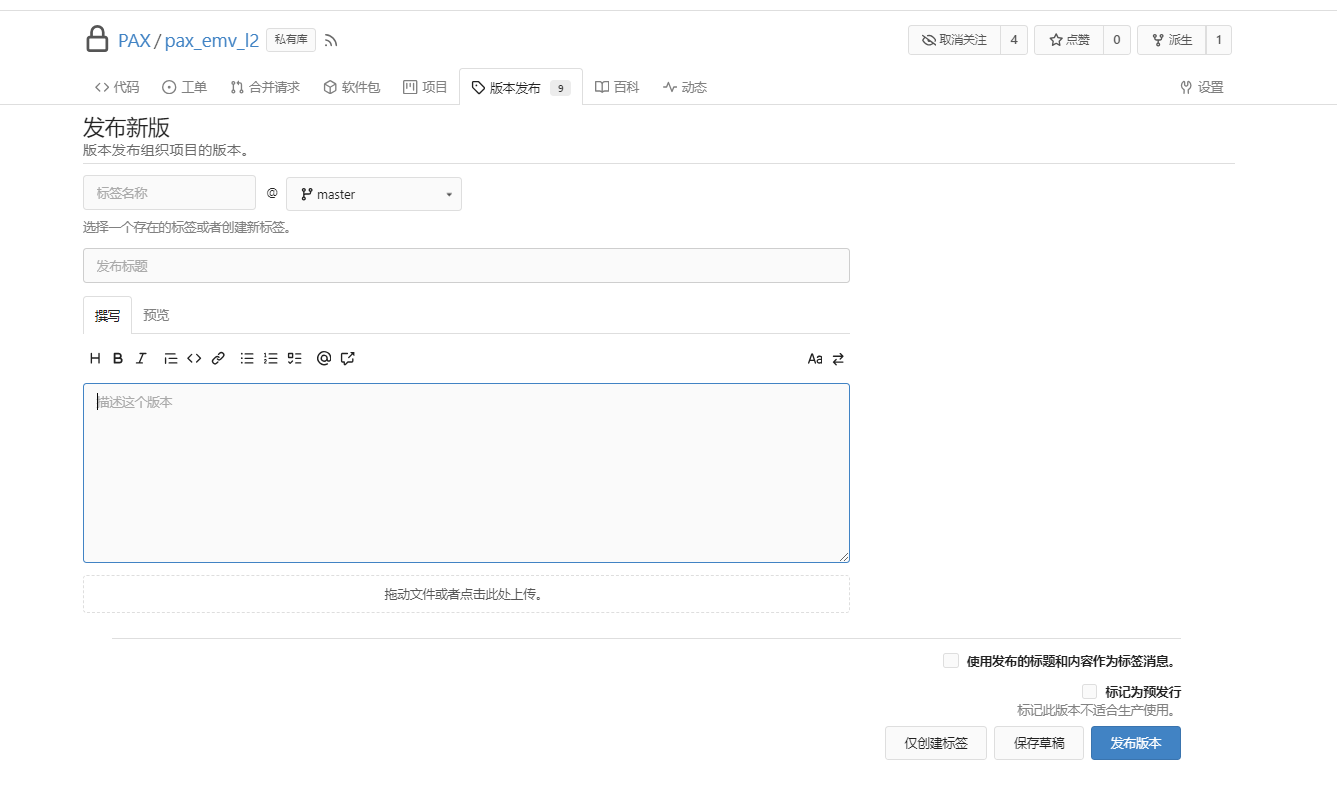This screenshot has height=787, width=1337.
Task: Add an unordered bullet list
Action: pyautogui.click(x=247, y=358)
